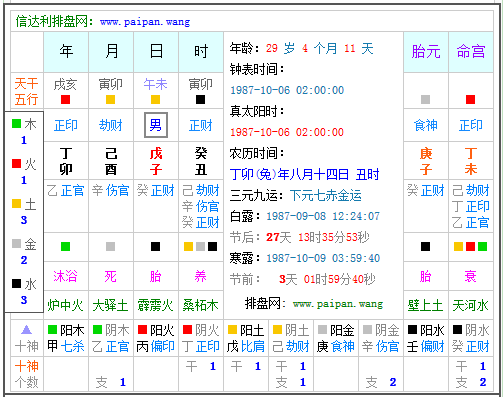Click the 天河水 nayin cell
Screen dimensions: 503x397
(x=470, y=305)
